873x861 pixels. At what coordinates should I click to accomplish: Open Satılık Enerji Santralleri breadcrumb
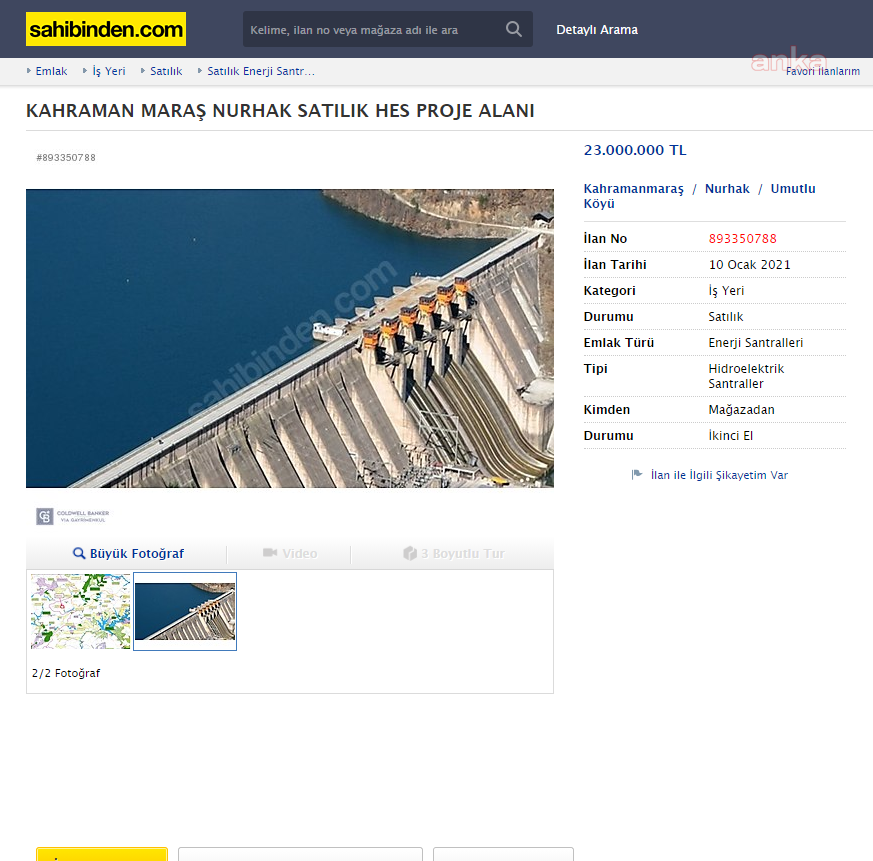[260, 72]
